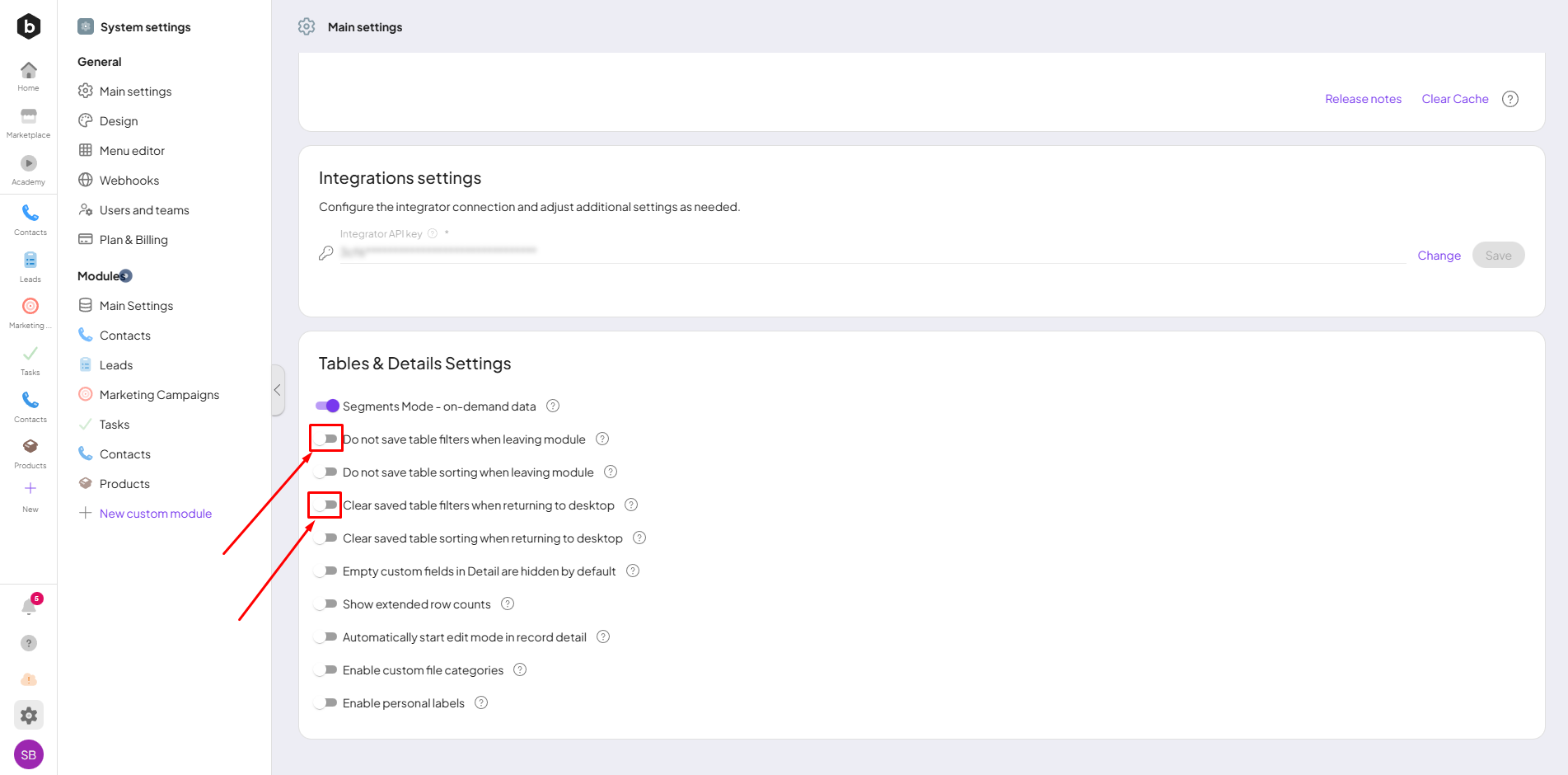Image resolution: width=1568 pixels, height=775 pixels.
Task: Select Users and teams menu item
Action: click(144, 210)
